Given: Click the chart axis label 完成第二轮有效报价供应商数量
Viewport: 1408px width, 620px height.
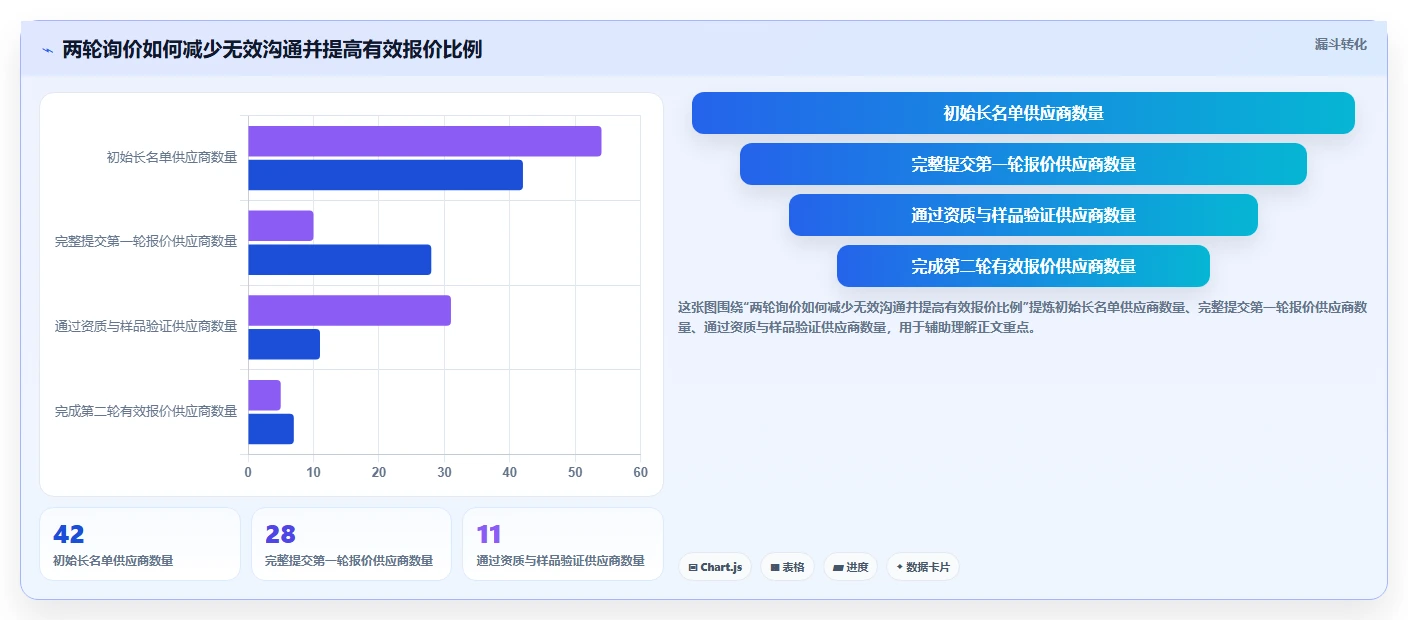Looking at the screenshot, I should point(146,411).
